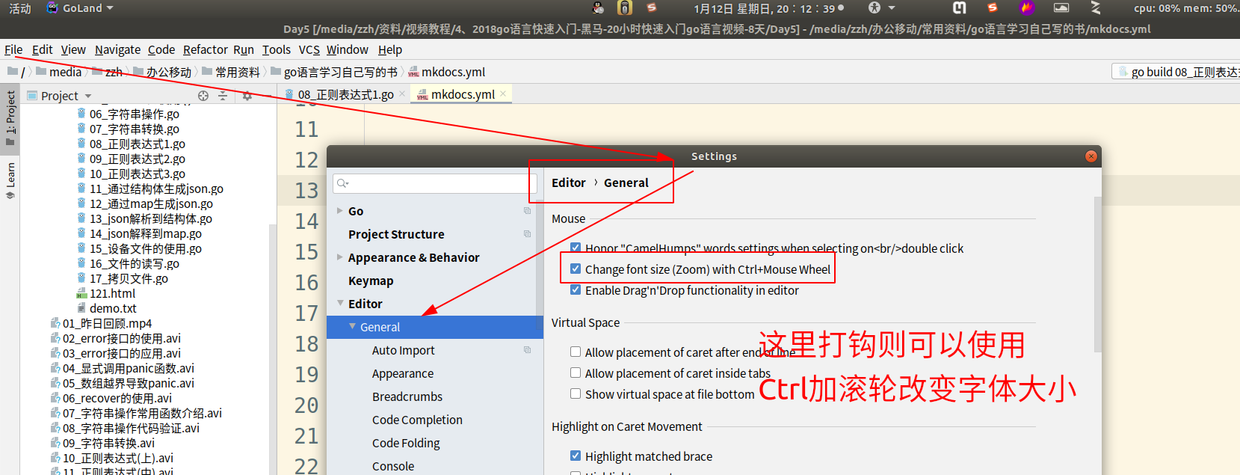Click the locate-in-project target icon
1240x475 pixels.
(x=203, y=96)
